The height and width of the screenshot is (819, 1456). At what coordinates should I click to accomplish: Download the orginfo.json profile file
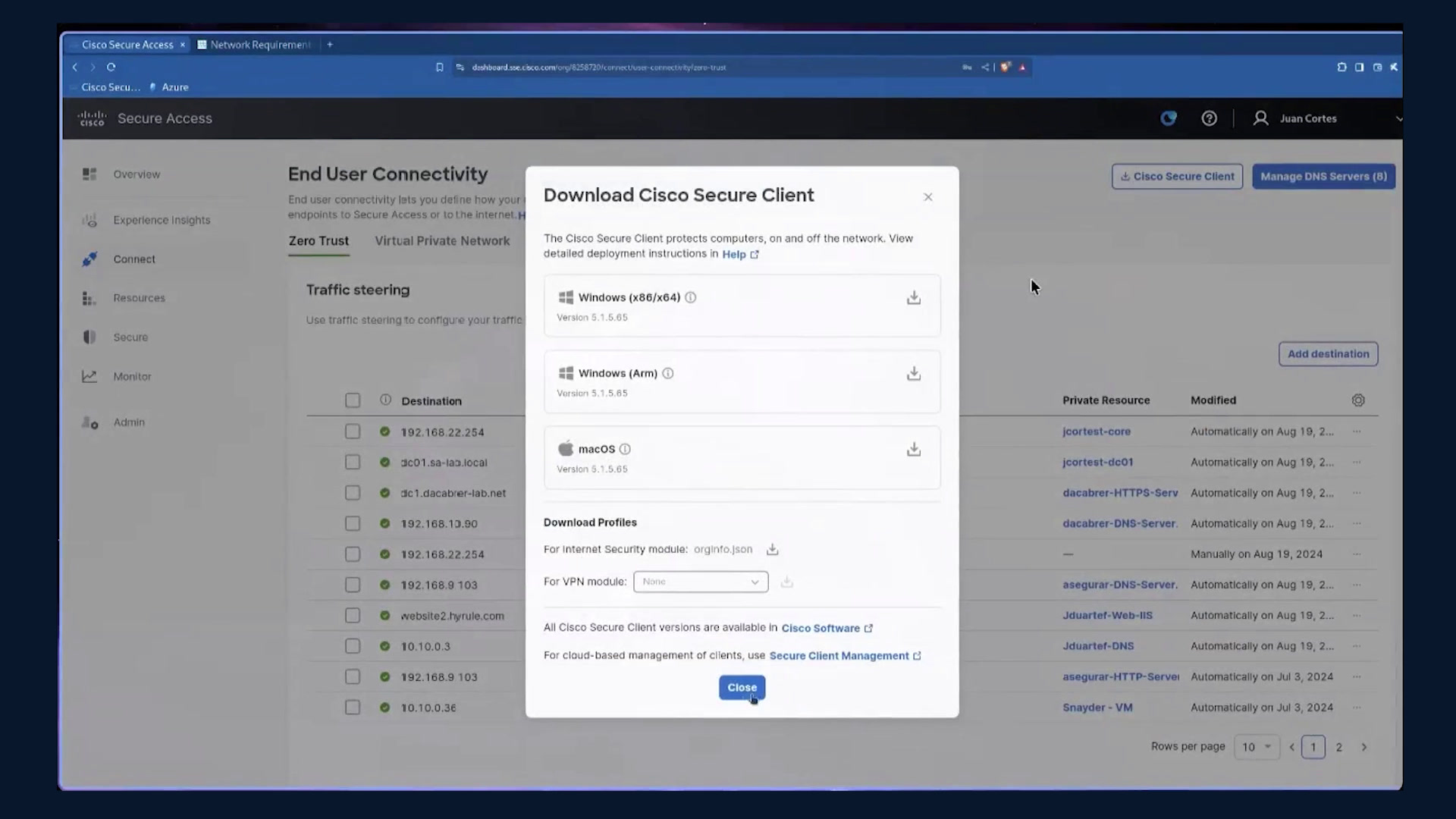coord(772,549)
